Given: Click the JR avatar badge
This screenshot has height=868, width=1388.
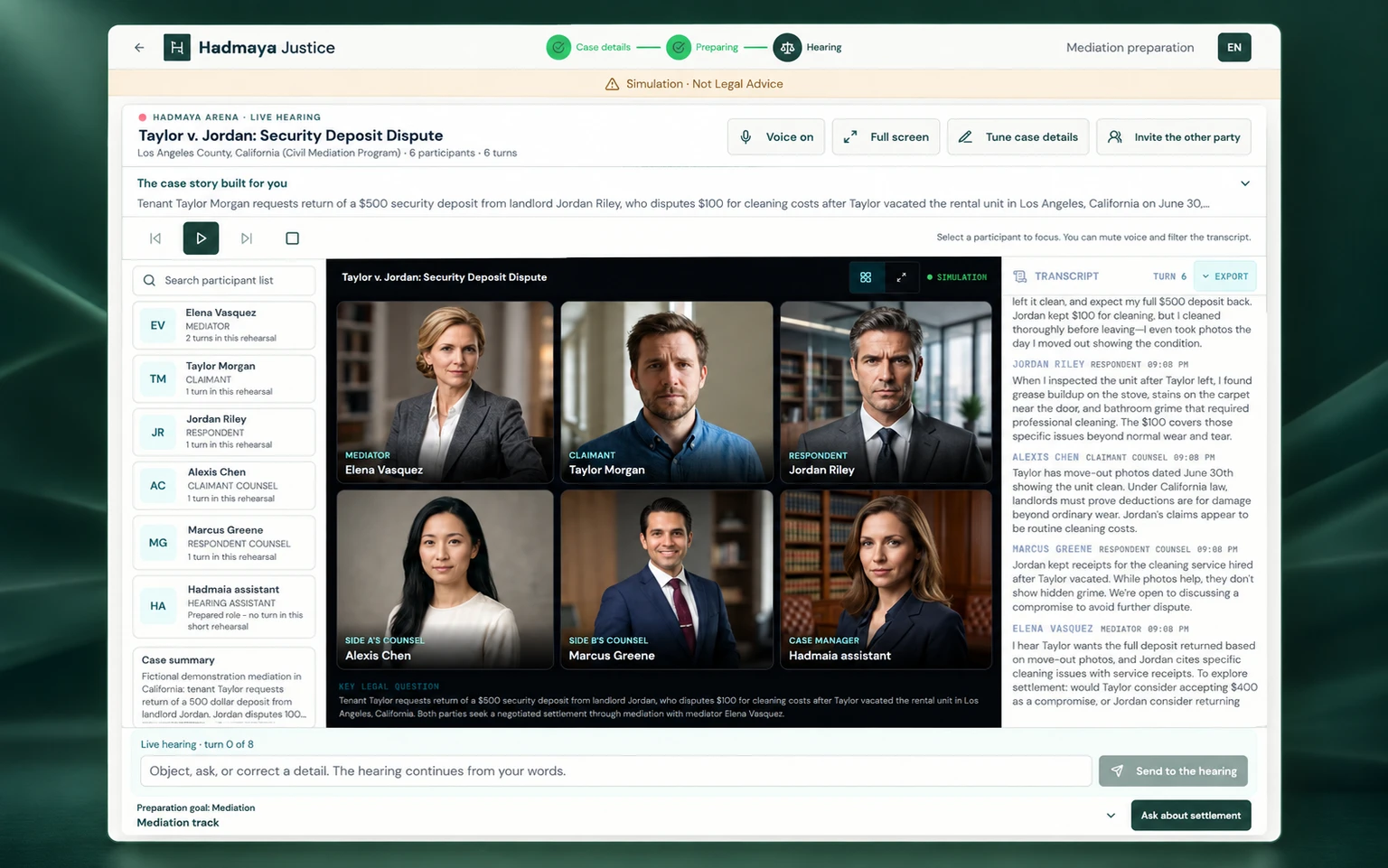Looking at the screenshot, I should pos(158,432).
